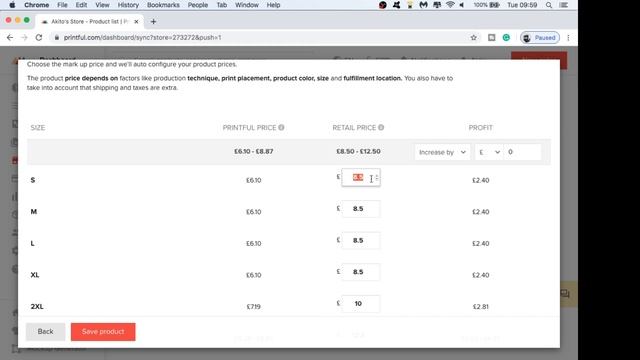Go forward in browser history

click(x=24, y=38)
